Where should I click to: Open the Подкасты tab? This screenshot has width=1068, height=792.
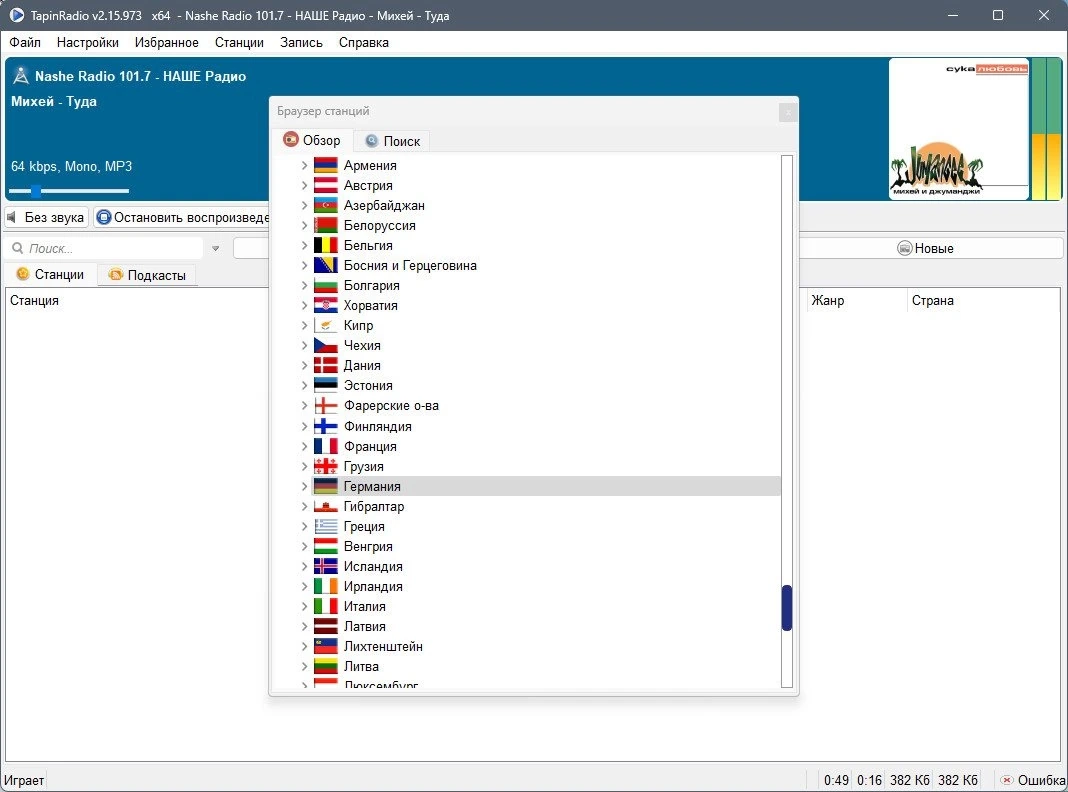pos(148,275)
